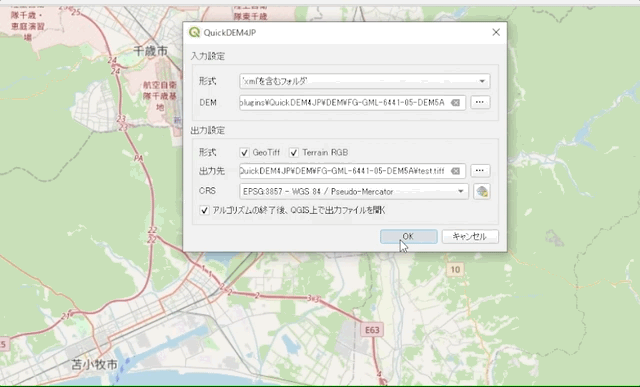Click the 苫小牧市 city label on map
Viewport: 640px width, 387px height.
(95, 365)
